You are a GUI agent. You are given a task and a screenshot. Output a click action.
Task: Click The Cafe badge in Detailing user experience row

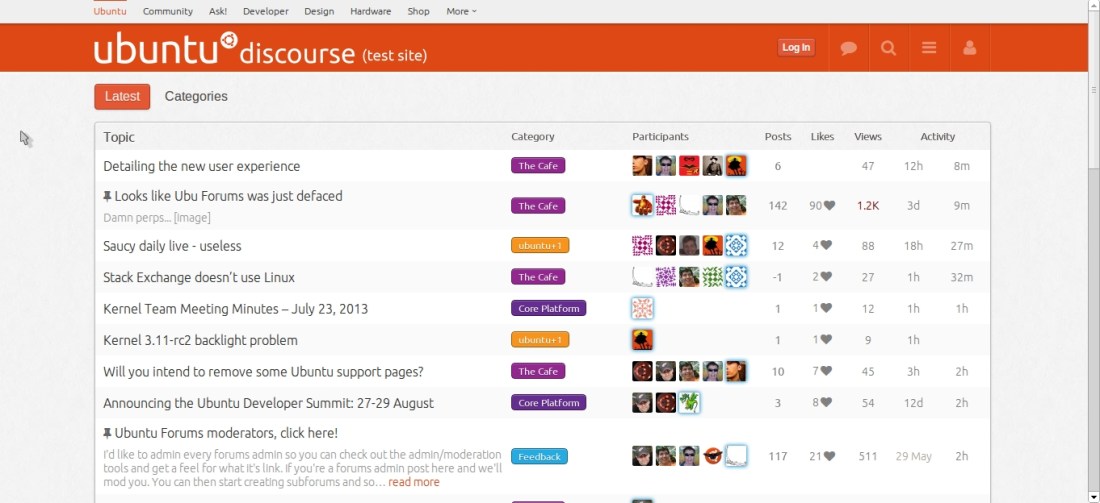click(x=538, y=166)
